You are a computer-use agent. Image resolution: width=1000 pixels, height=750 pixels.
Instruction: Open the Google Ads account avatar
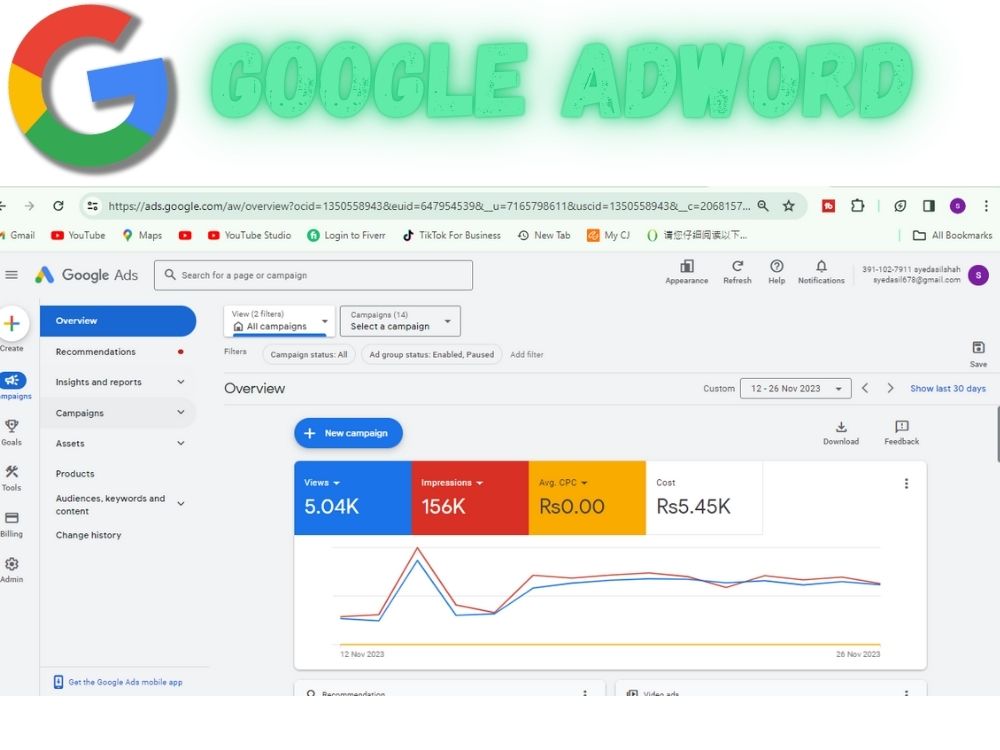[978, 275]
